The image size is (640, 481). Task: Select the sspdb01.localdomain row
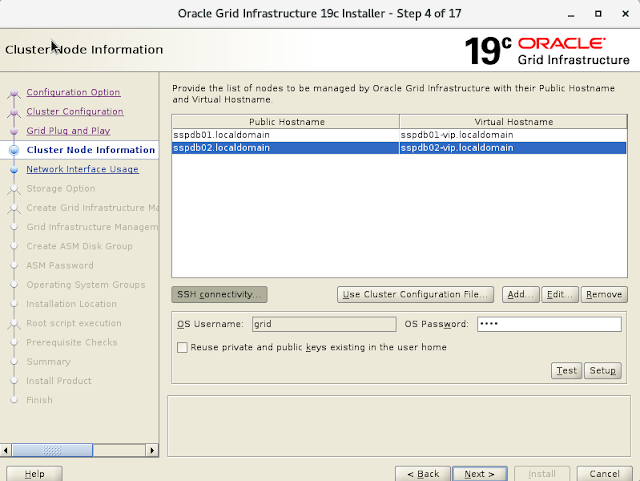point(399,135)
